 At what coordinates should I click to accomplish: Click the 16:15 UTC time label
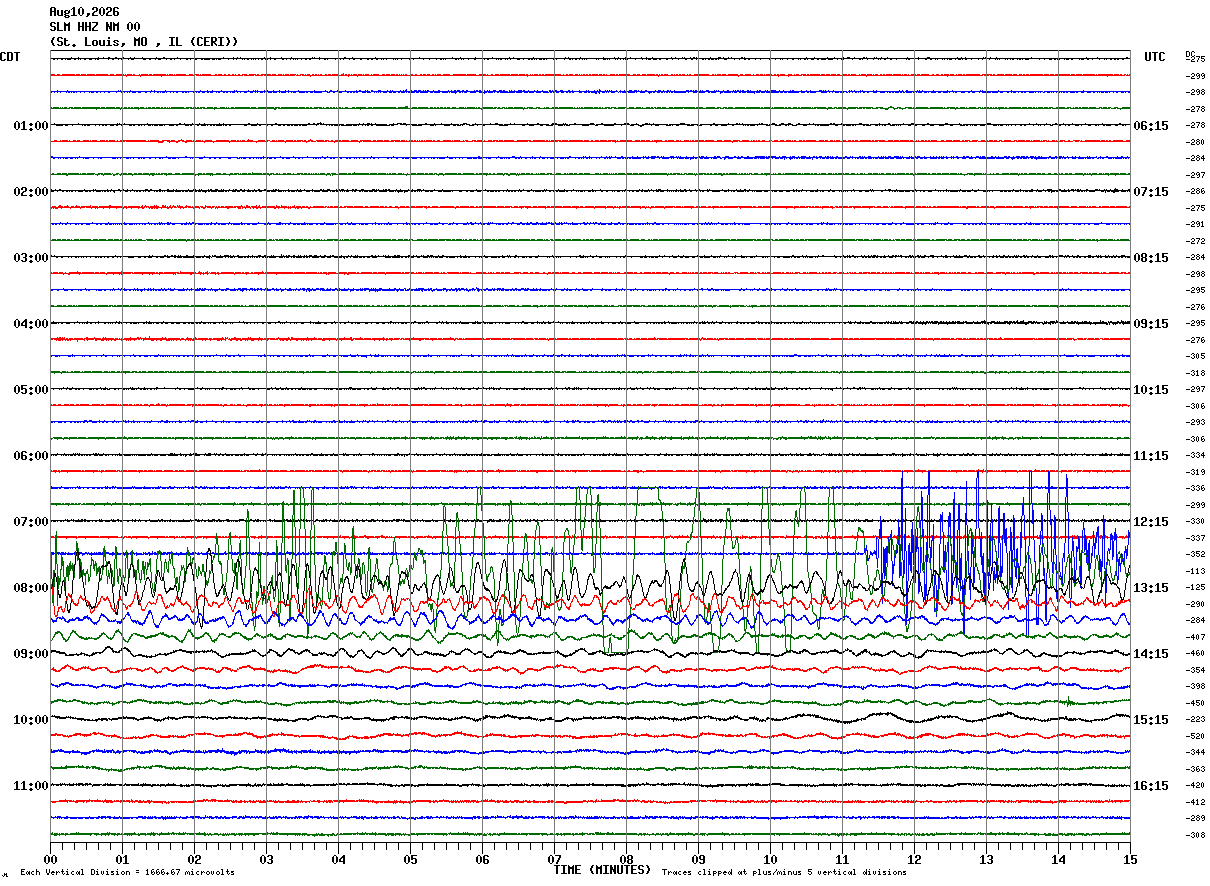pos(1151,786)
